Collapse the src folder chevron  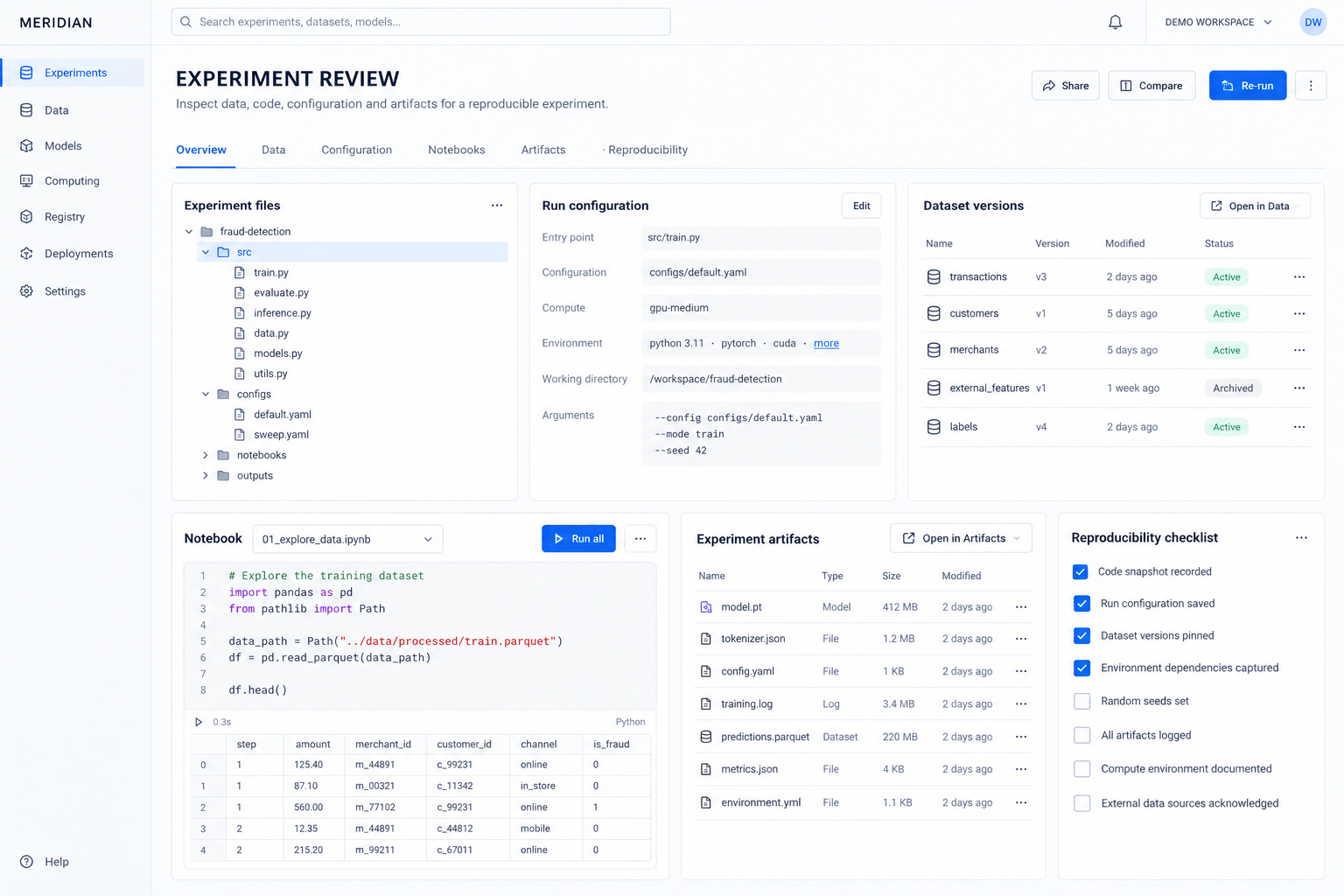(206, 252)
